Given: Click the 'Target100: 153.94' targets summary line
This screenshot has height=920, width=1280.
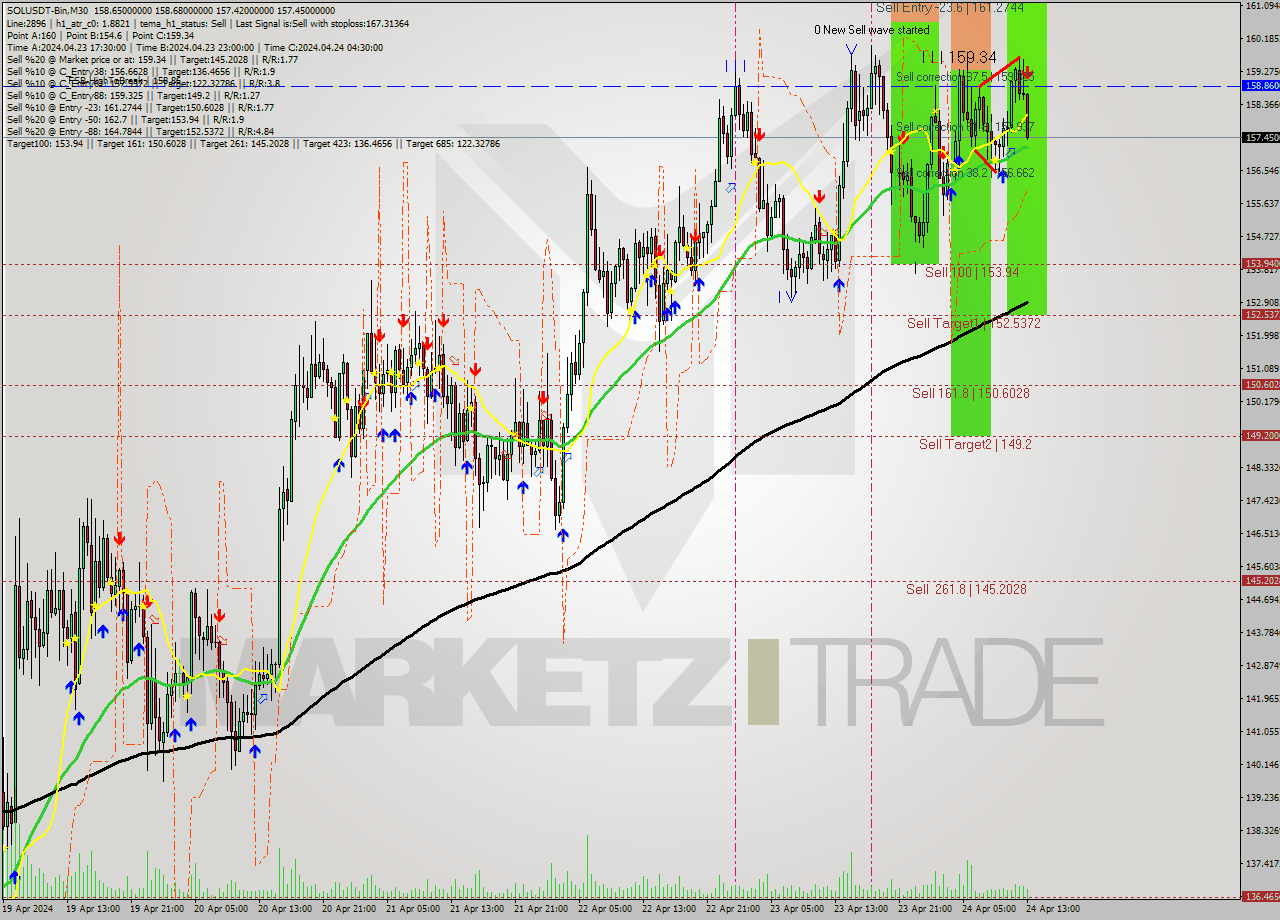Looking at the screenshot, I should [253, 143].
